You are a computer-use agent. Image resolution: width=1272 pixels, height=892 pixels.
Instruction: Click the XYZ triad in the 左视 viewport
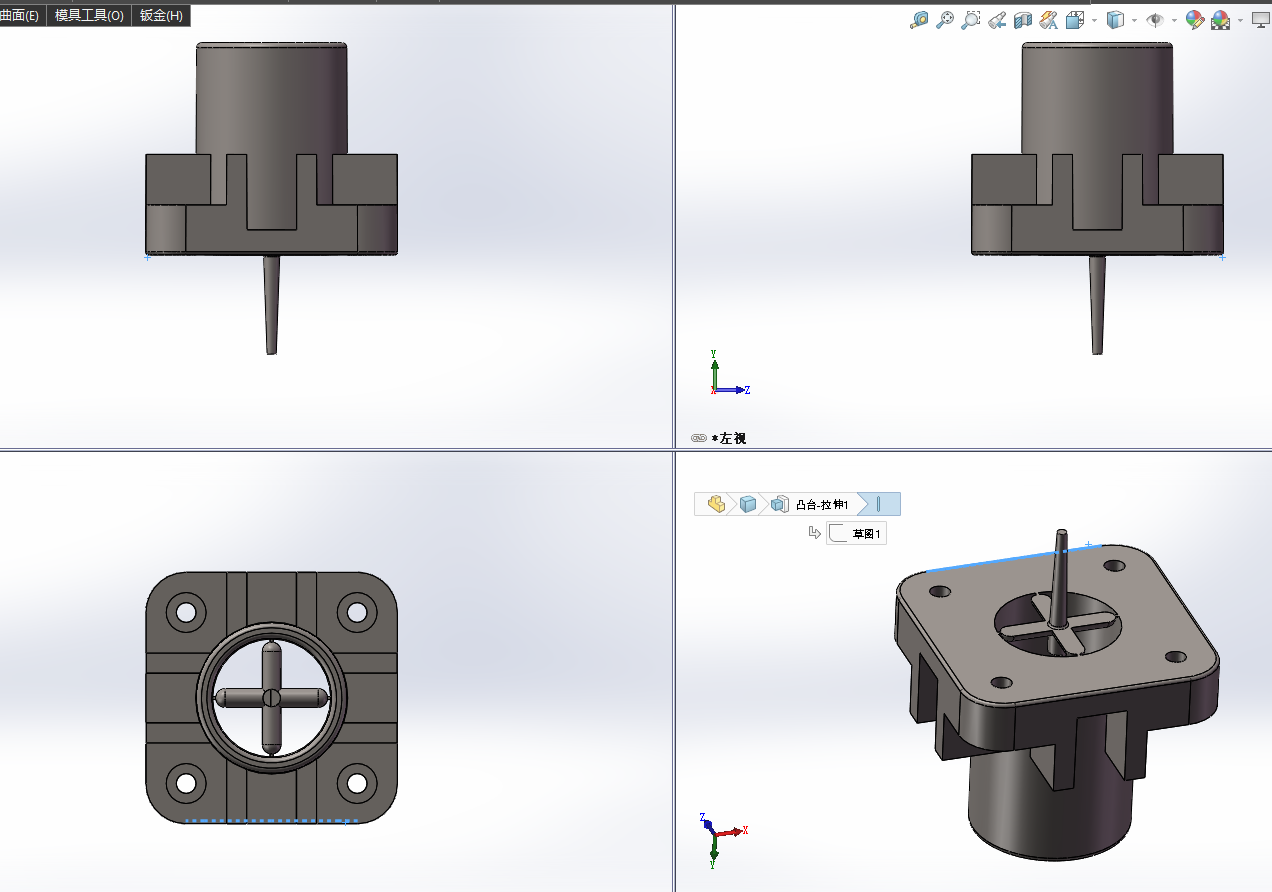tap(729, 373)
